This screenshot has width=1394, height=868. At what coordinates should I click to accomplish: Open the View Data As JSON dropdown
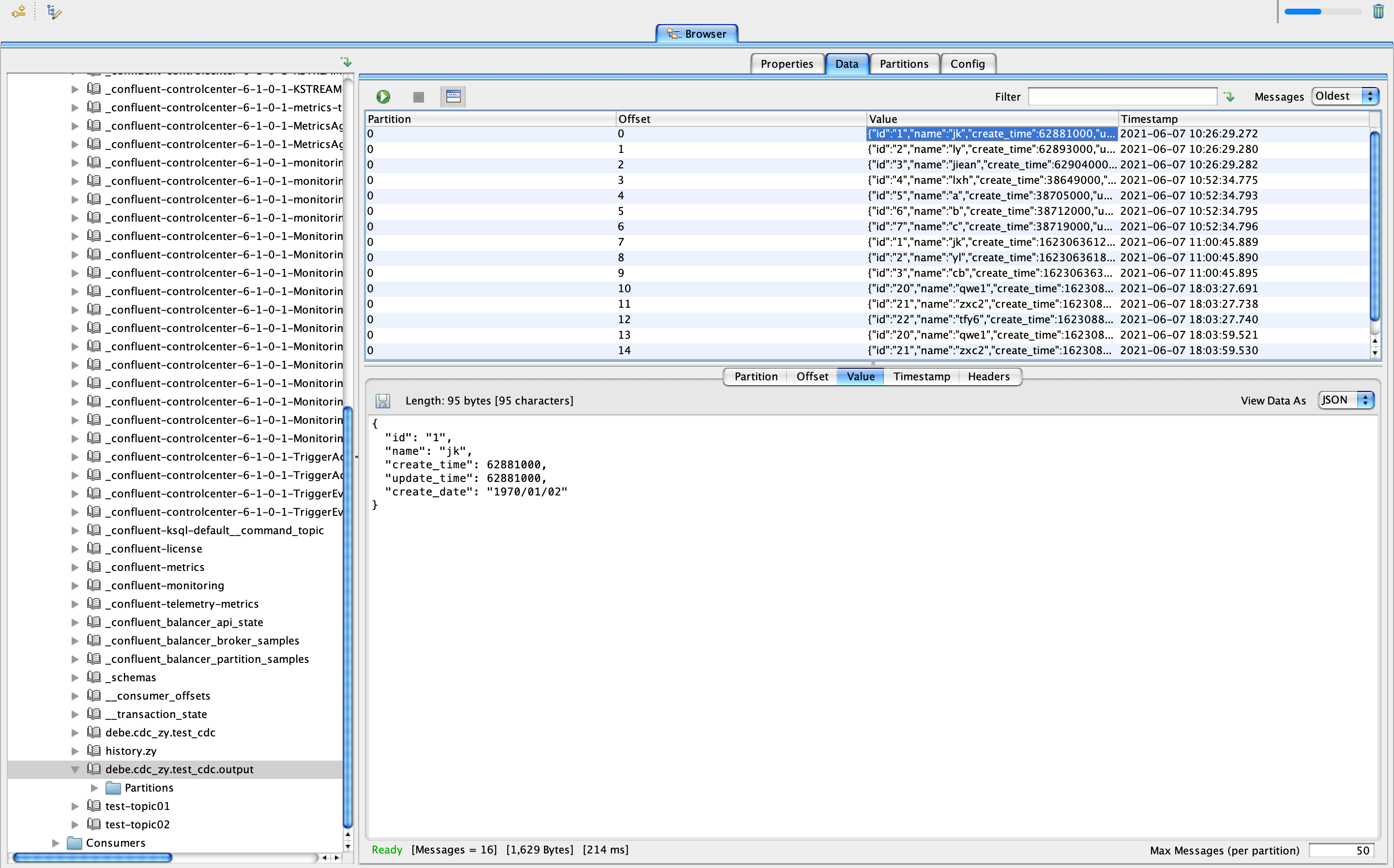1345,400
